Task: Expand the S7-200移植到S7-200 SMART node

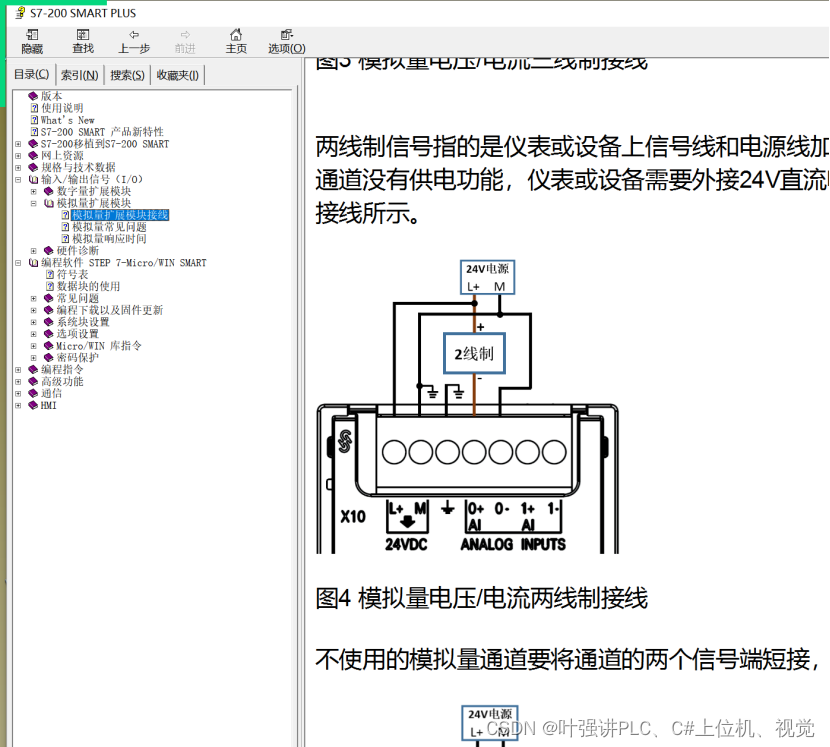Action: (18, 144)
